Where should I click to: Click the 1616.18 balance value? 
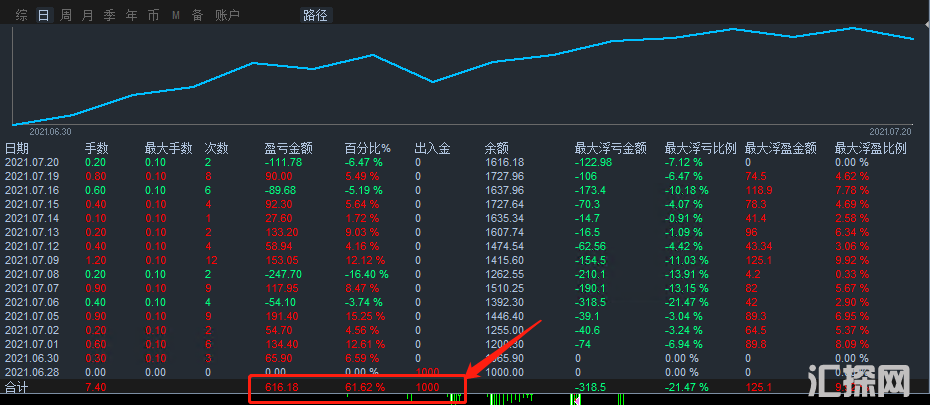(504, 162)
